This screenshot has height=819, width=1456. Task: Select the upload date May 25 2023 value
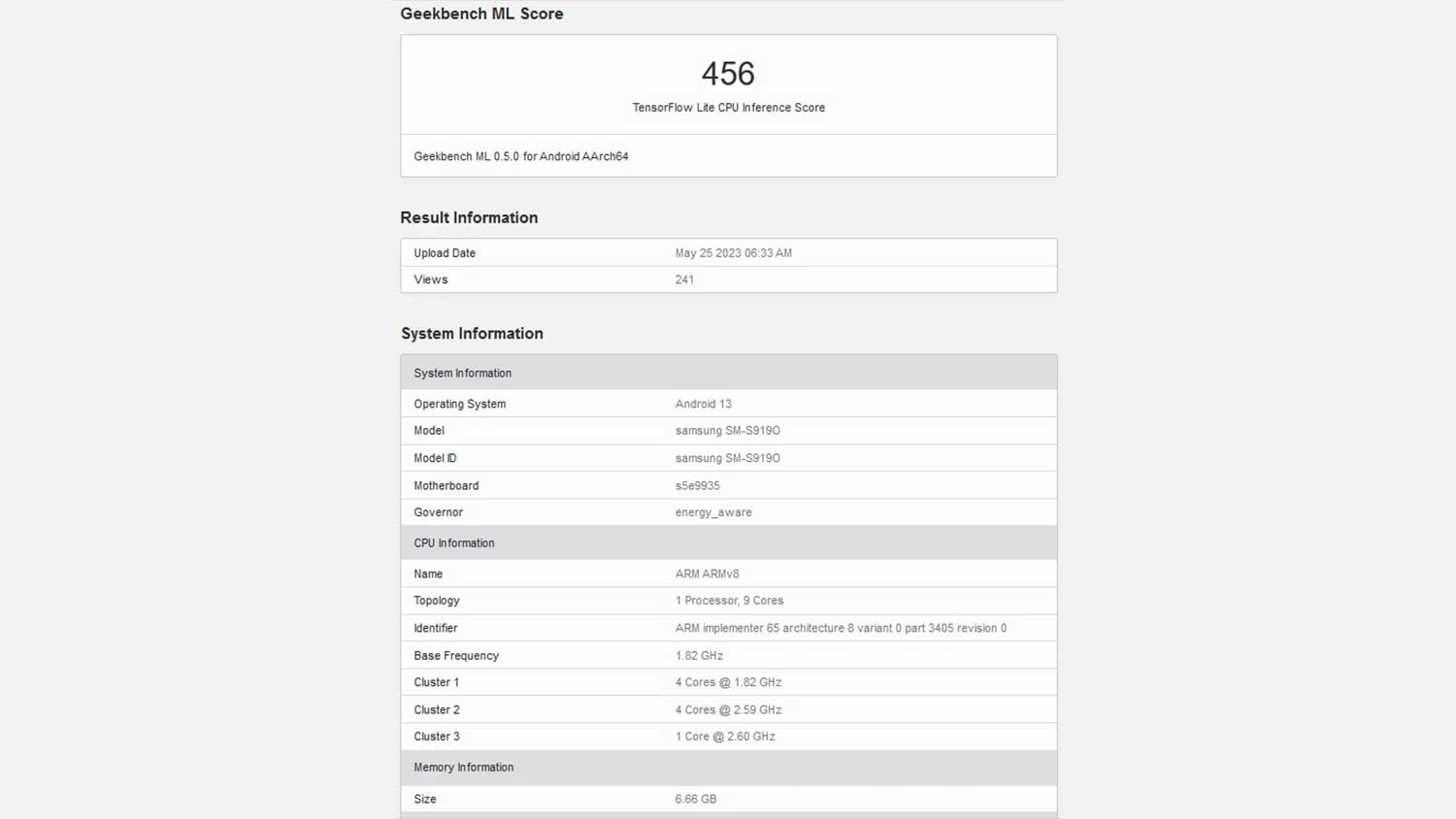[733, 253]
